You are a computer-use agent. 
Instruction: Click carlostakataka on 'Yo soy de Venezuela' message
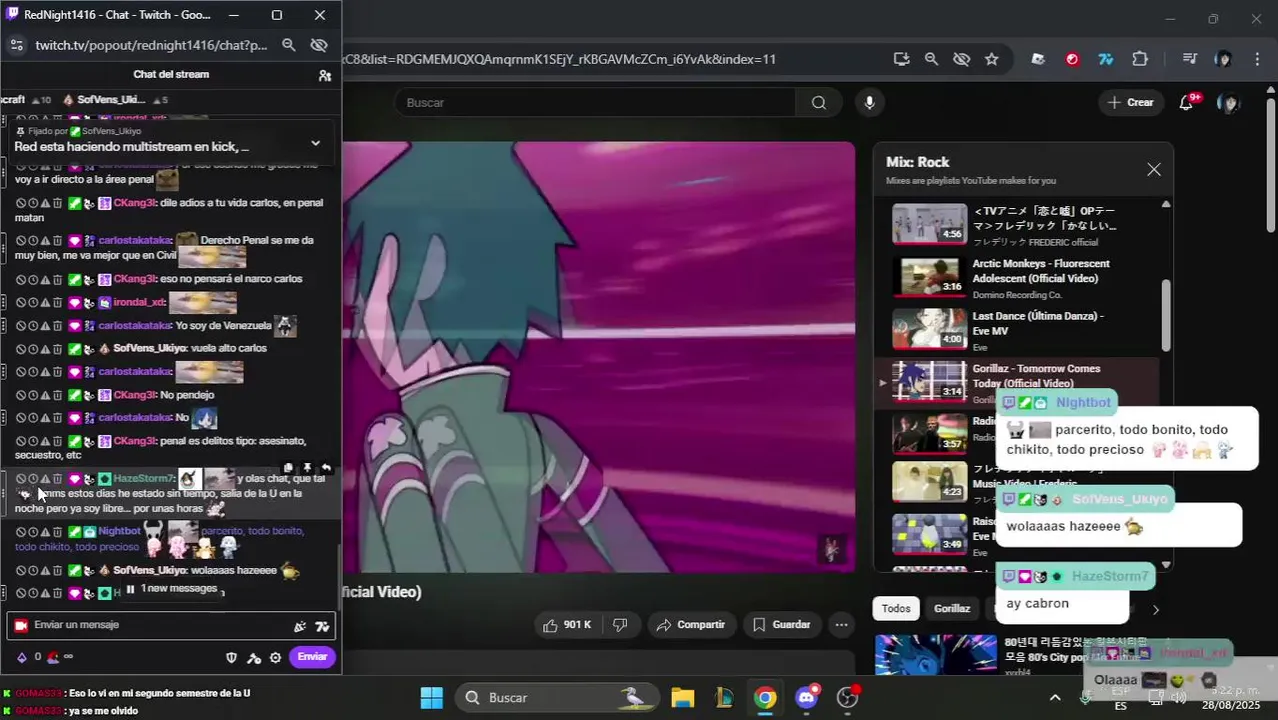coord(135,326)
